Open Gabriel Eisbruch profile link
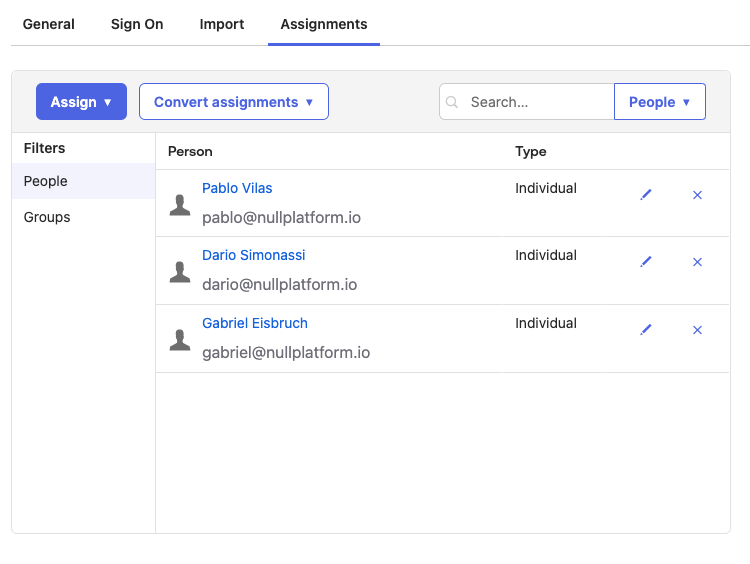 255,323
